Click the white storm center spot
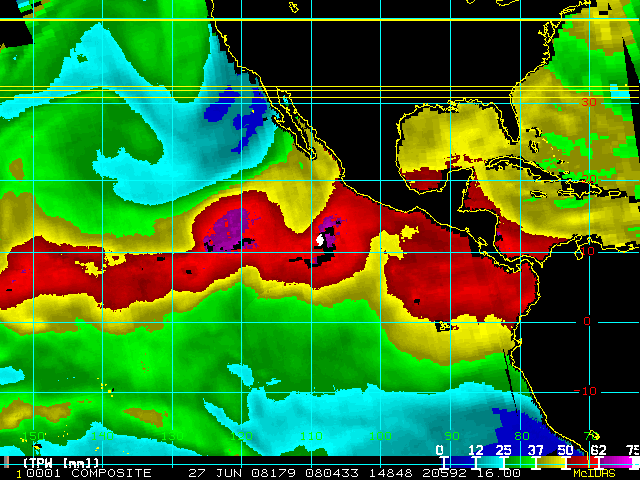The image size is (640, 480). coord(320,240)
